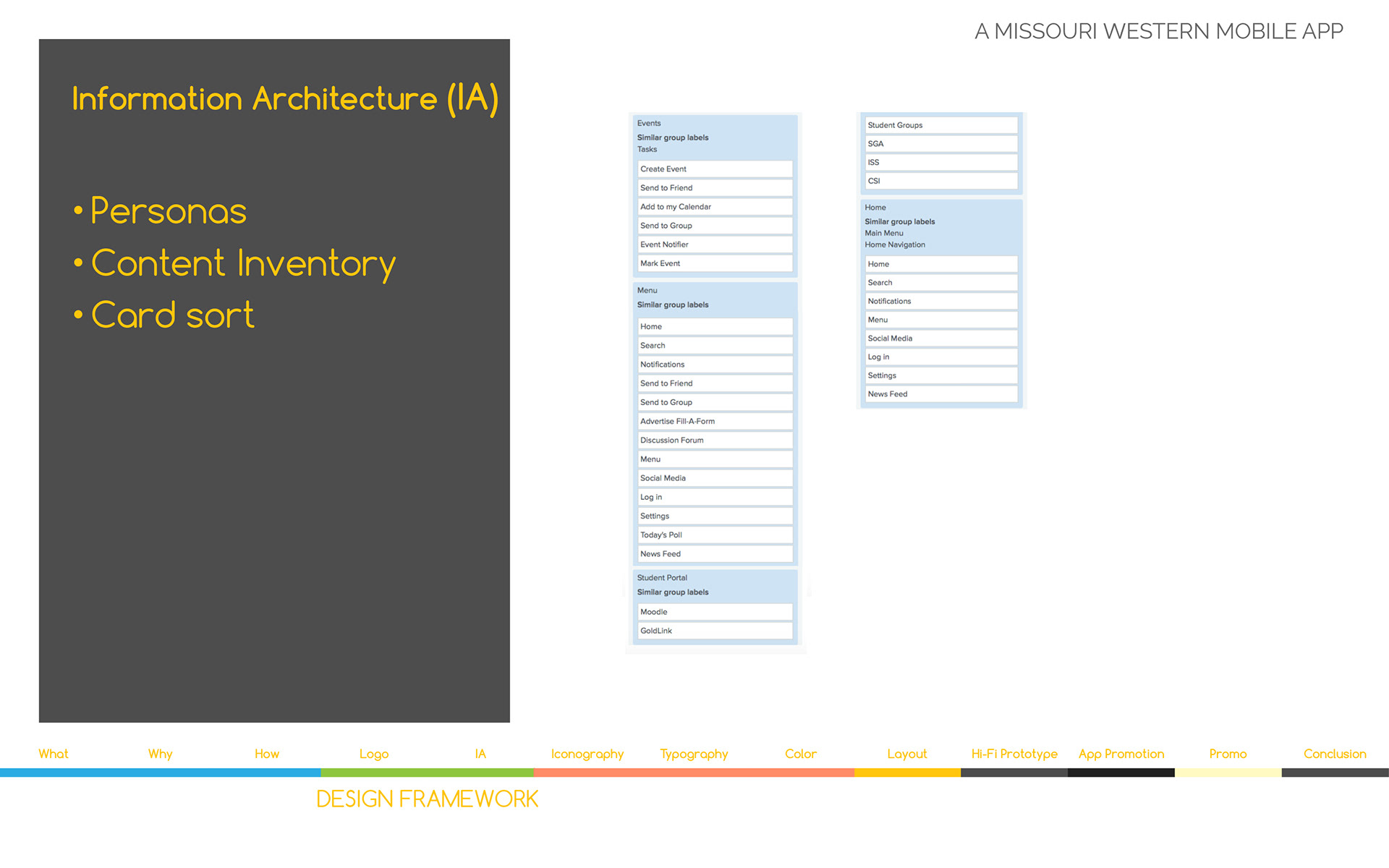Click the Discussion Forum card
This screenshot has width=1389, height=868.
(x=714, y=440)
